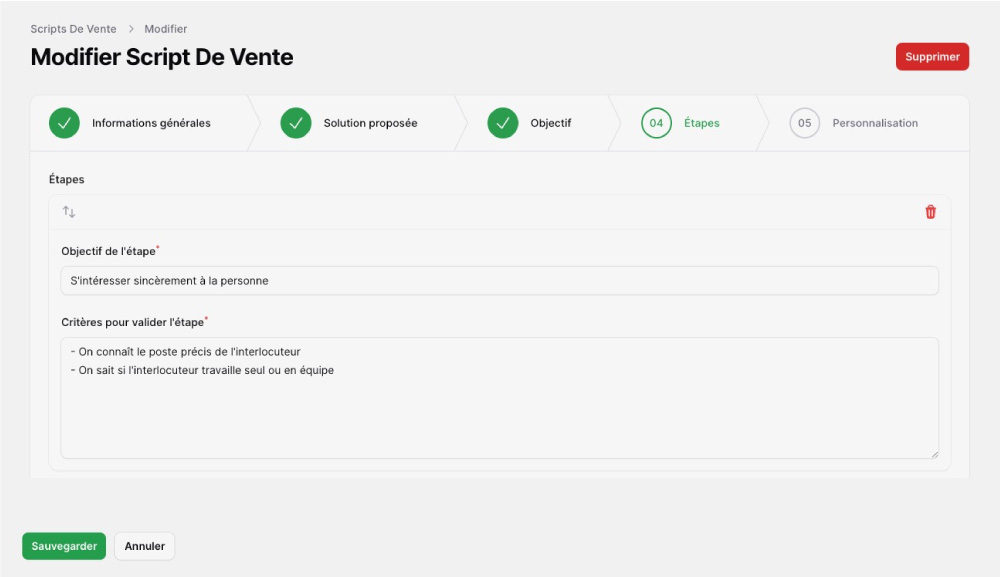This screenshot has width=1000, height=577.
Task: Grab the textarea resize handle corner
Action: [x=934, y=454]
